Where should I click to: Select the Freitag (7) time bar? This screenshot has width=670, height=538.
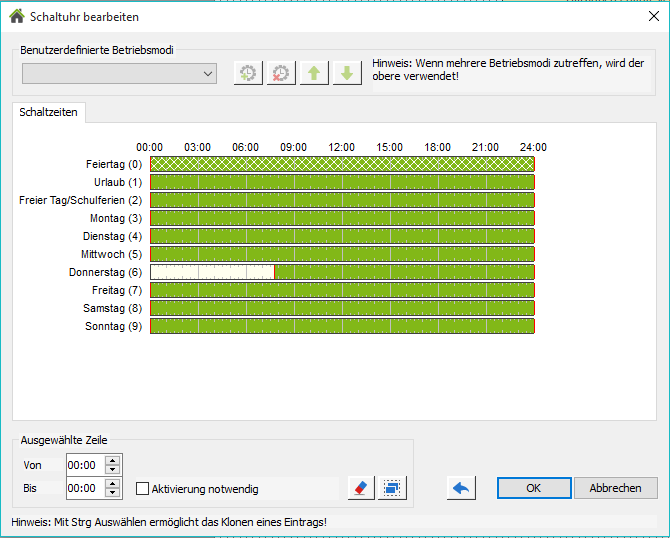click(x=342, y=290)
